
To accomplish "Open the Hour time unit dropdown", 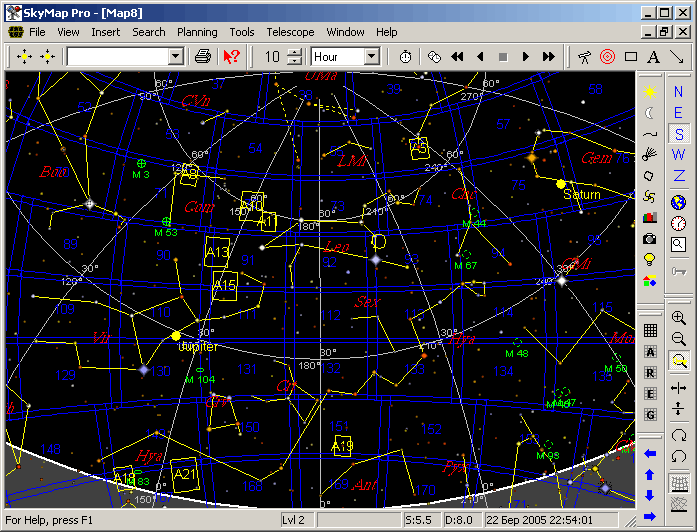I will pyautogui.click(x=371, y=57).
